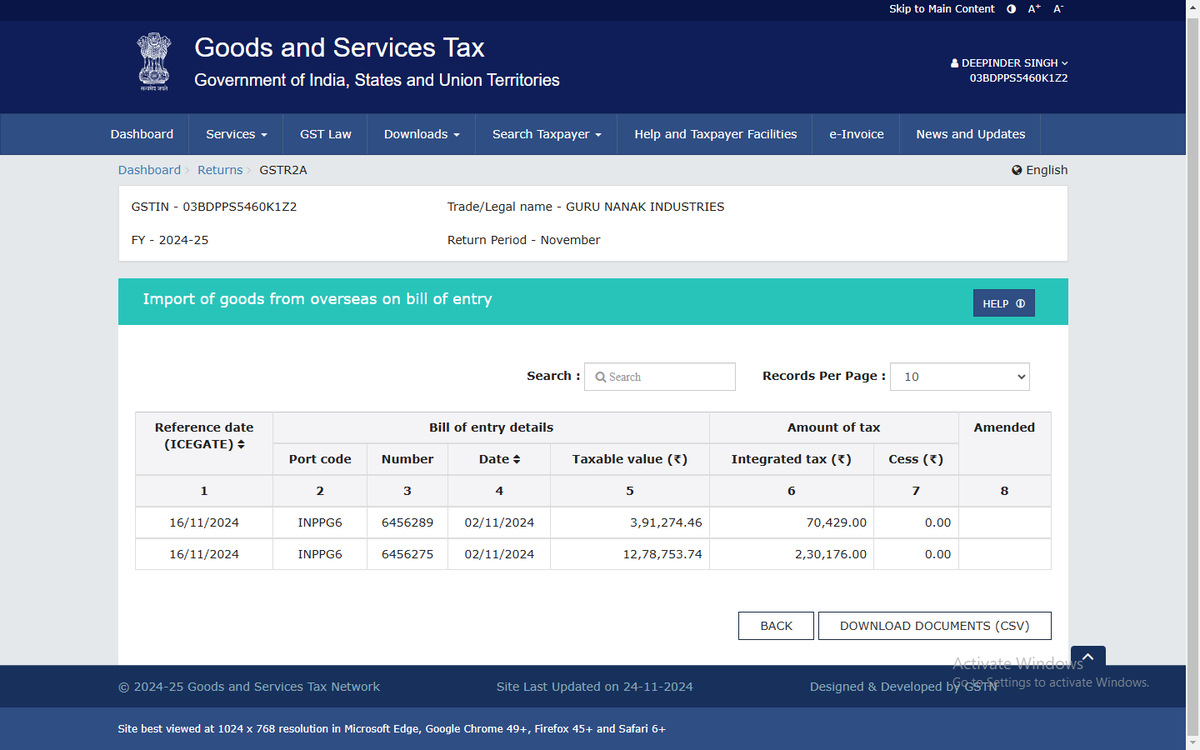Expand the Services menu
Viewport: 1200px width, 750px height.
[x=236, y=134]
